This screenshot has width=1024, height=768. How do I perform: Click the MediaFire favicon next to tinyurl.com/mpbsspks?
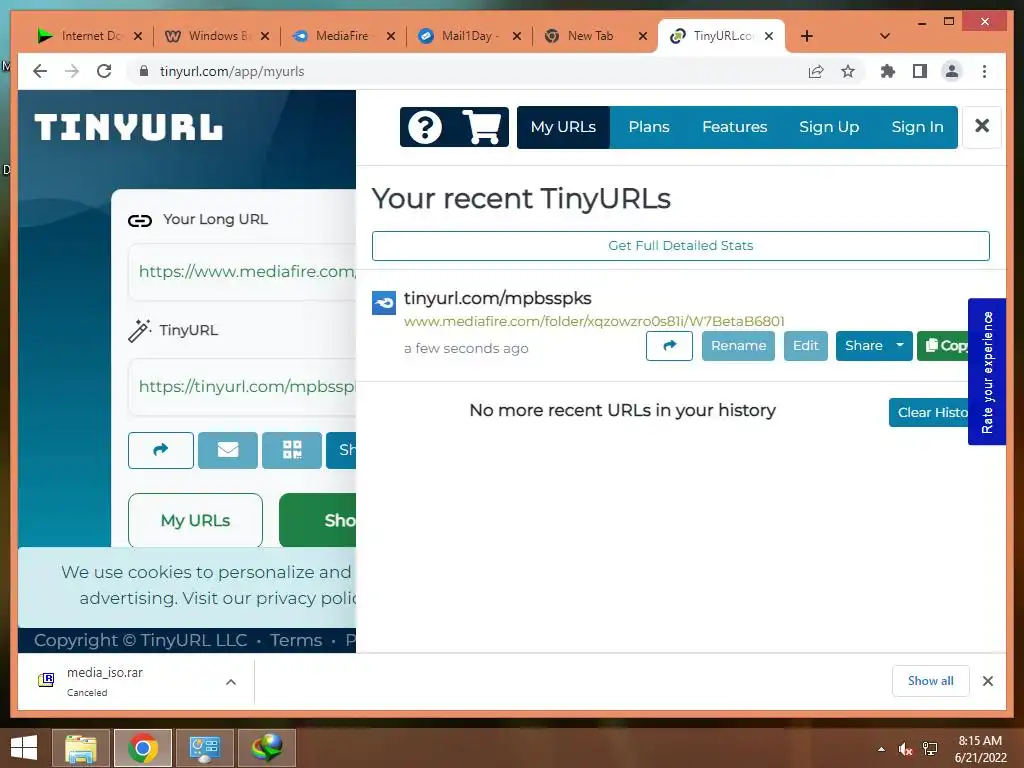click(x=384, y=303)
